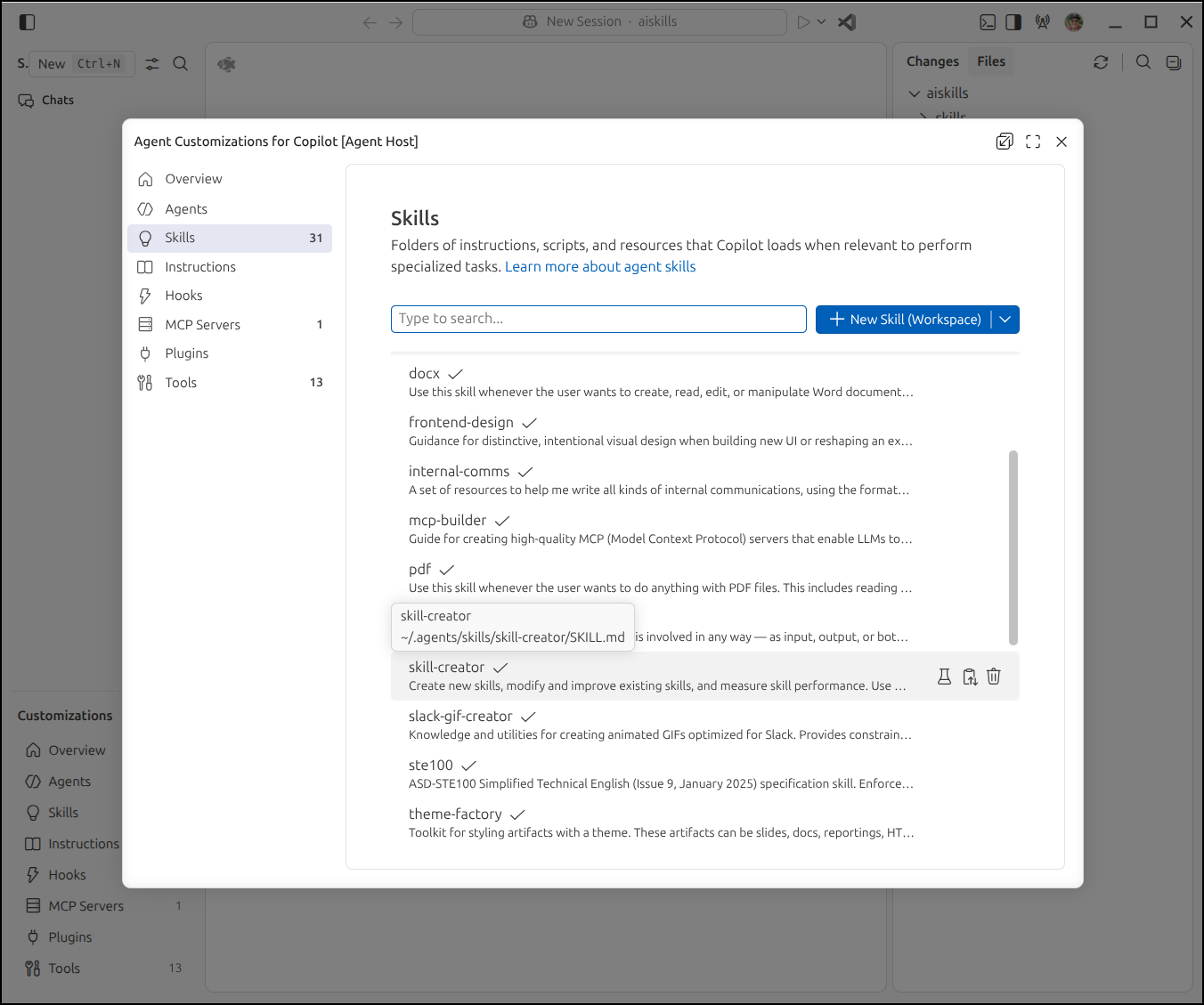The height and width of the screenshot is (1005, 1204).
Task: Click the copy icon on skill-creator row
Action: tap(970, 677)
